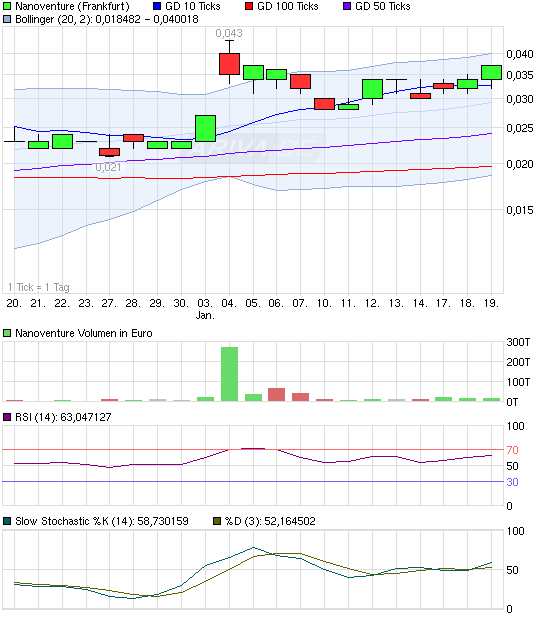545x631 pixels.
Task: Click the purple GD 50 Ticks legend swatch
Action: coord(347,6)
